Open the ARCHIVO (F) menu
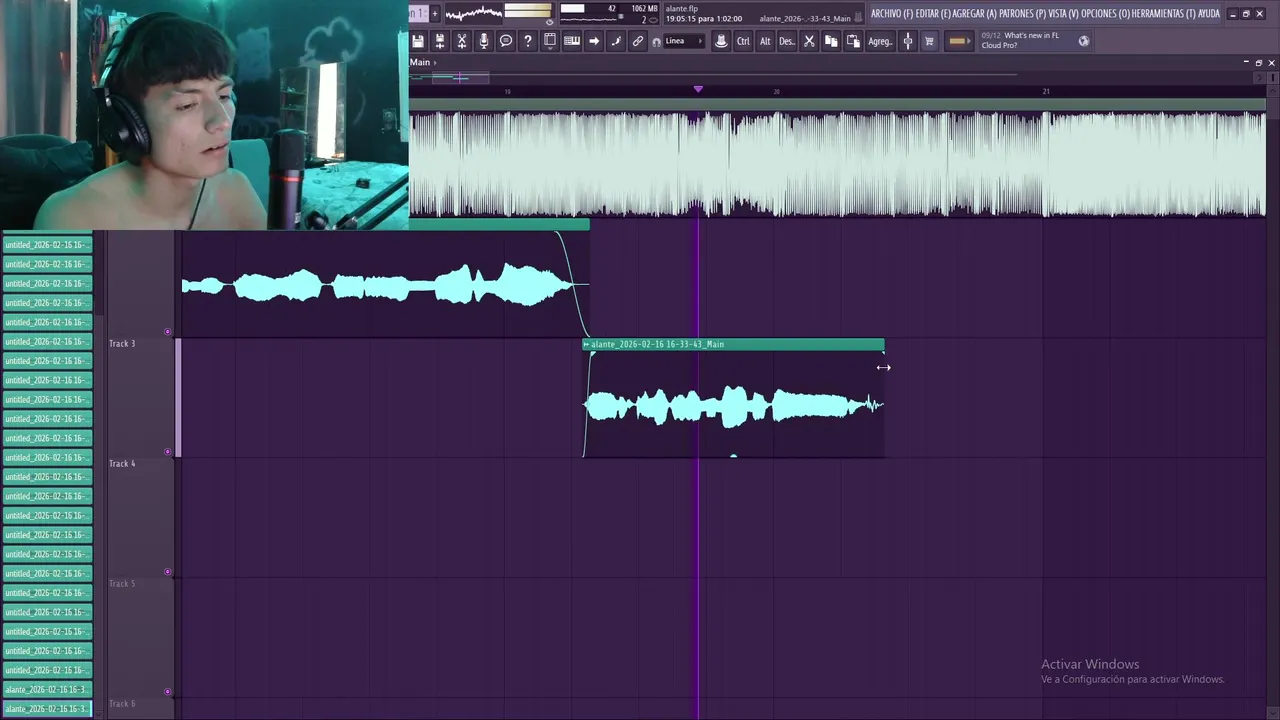The height and width of the screenshot is (720, 1280). 891,14
